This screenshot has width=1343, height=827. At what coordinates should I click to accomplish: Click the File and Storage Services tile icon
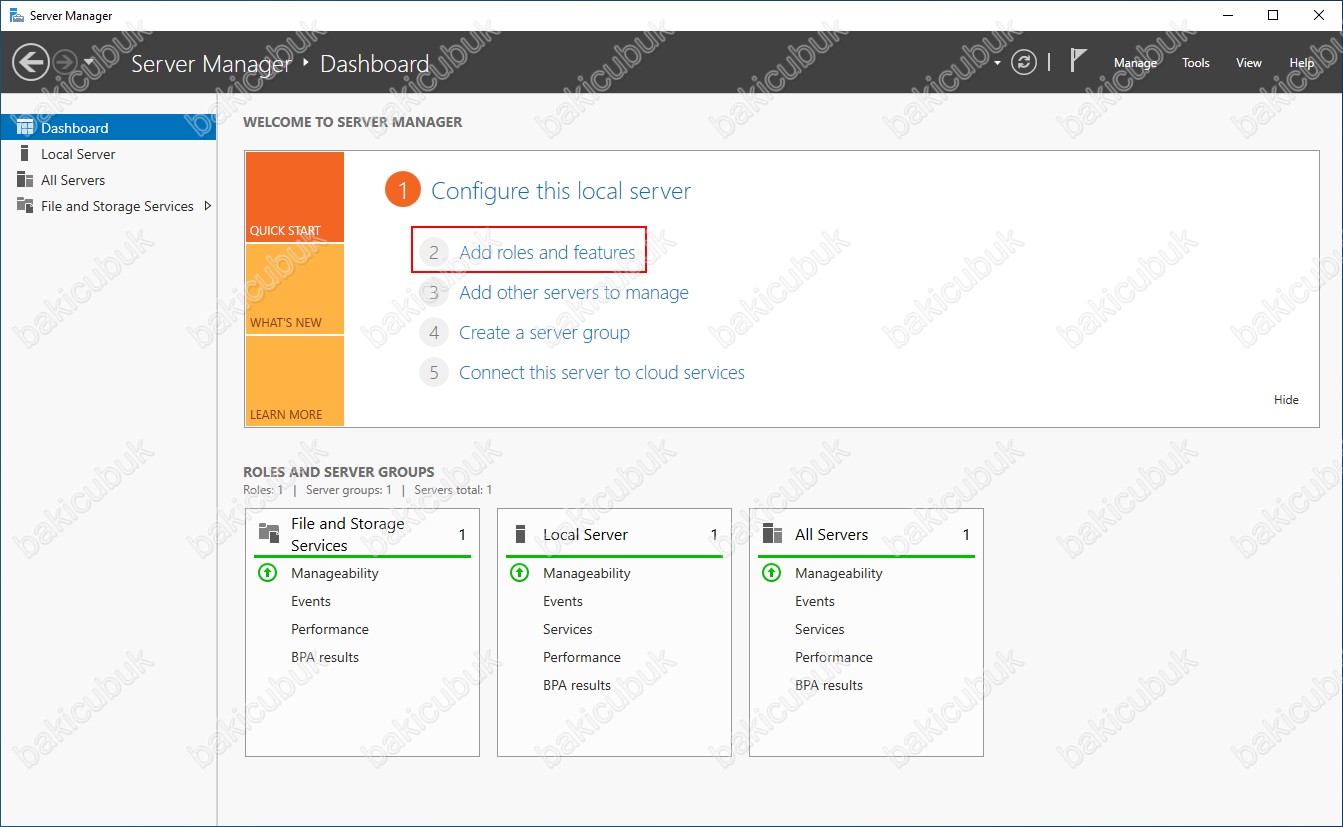269,533
